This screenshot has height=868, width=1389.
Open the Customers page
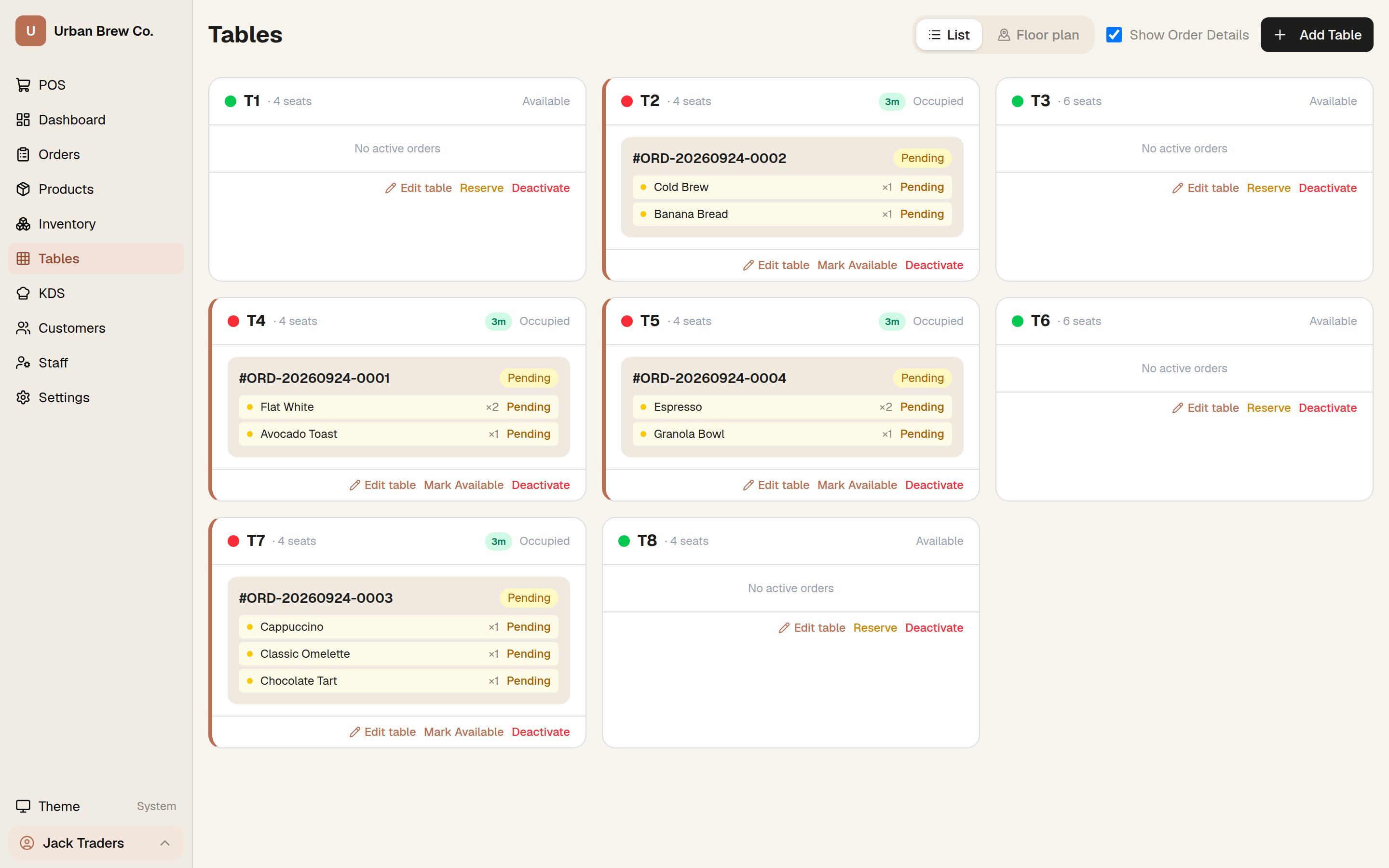[96, 328]
